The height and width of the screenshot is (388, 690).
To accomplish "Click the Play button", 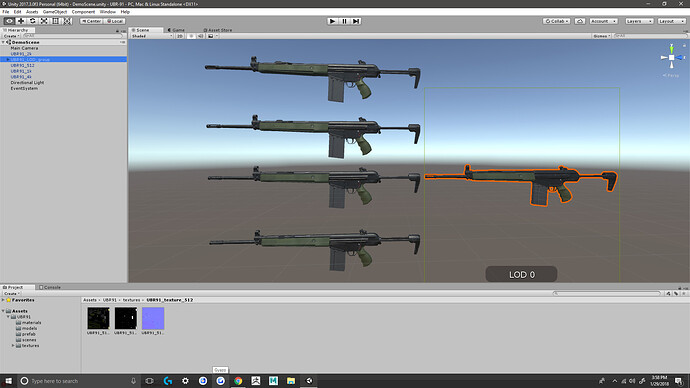I will pos(333,21).
